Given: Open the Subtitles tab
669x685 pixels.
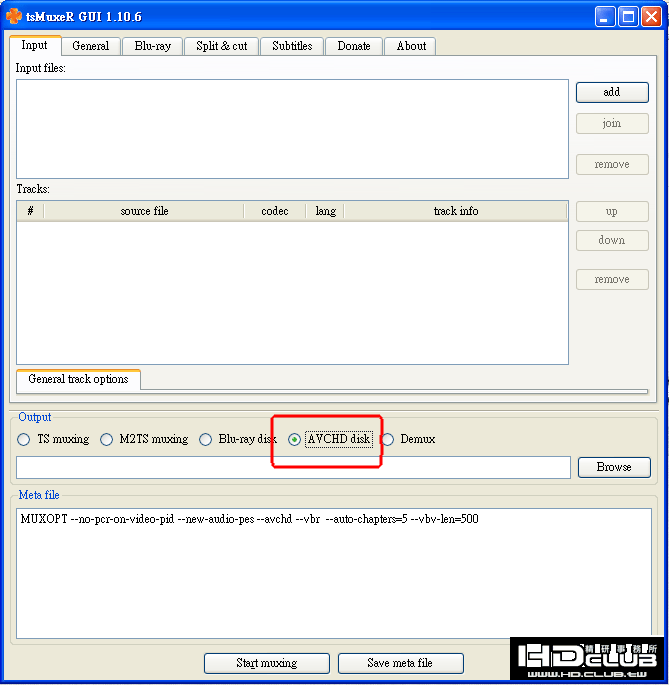Looking at the screenshot, I should pyautogui.click(x=292, y=46).
